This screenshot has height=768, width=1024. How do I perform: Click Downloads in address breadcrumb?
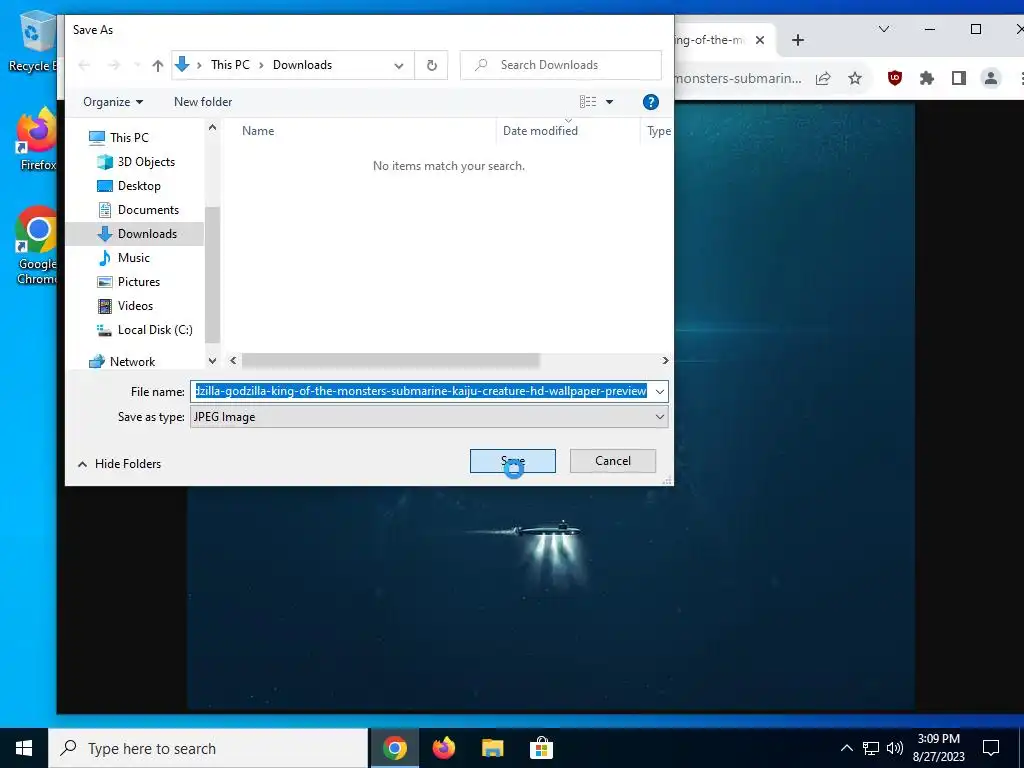302,65
